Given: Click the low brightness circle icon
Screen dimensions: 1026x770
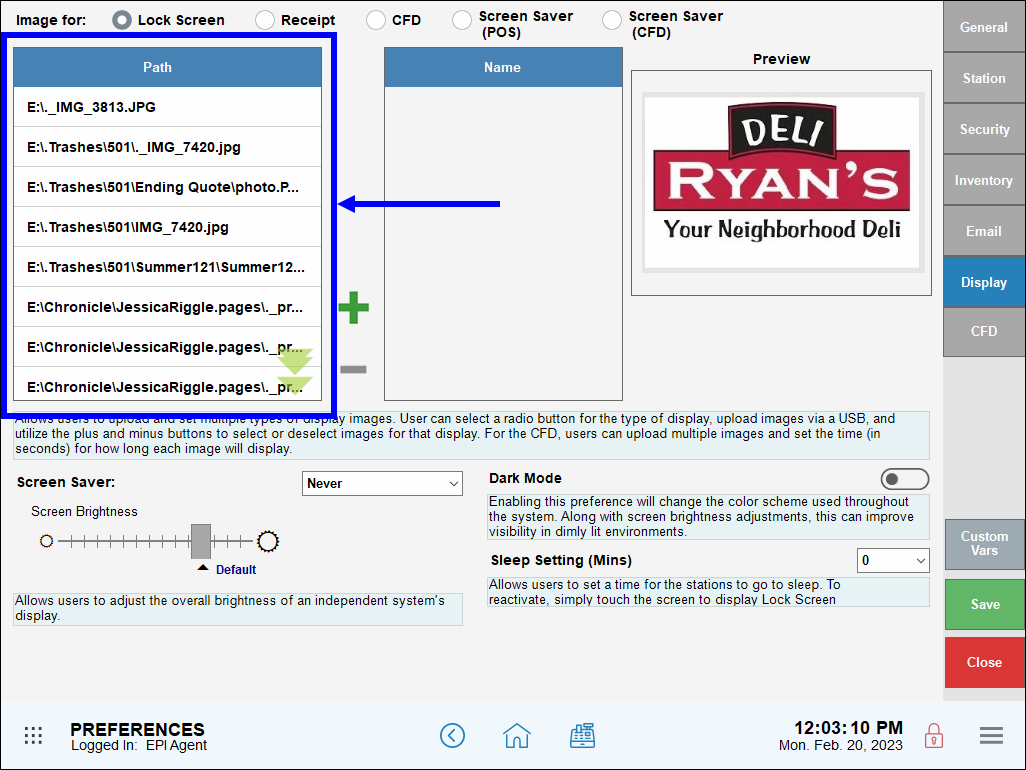Looking at the screenshot, I should 46,541.
